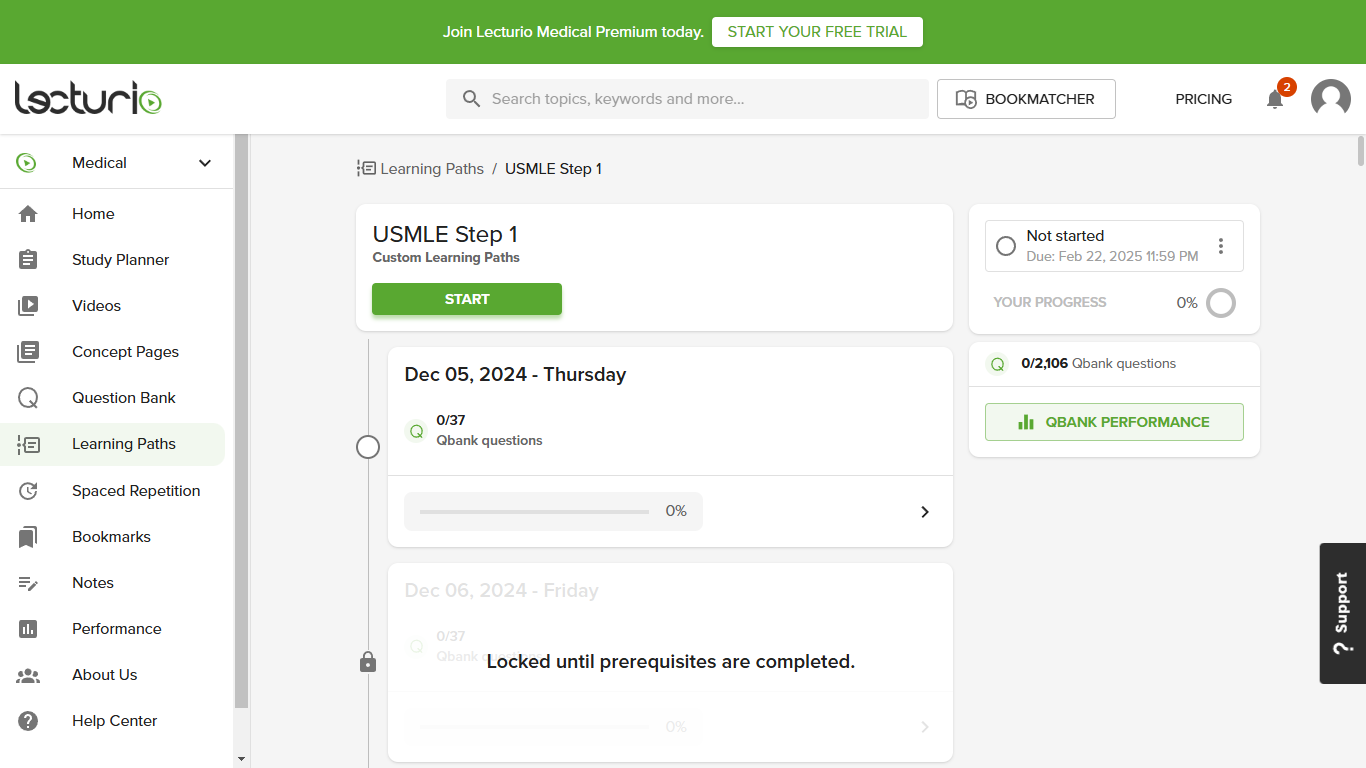Toggle the Not started status circle

coord(1006,246)
